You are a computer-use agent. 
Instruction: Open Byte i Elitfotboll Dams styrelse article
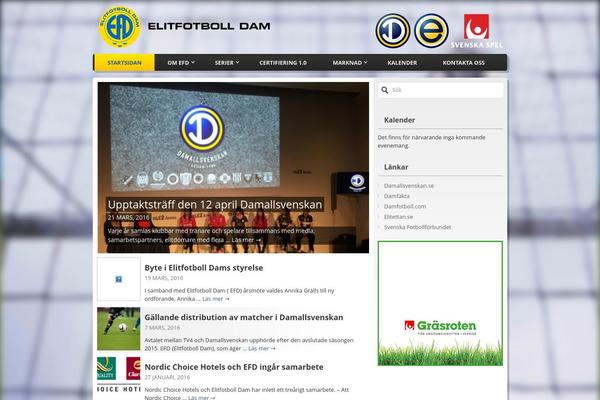[204, 268]
